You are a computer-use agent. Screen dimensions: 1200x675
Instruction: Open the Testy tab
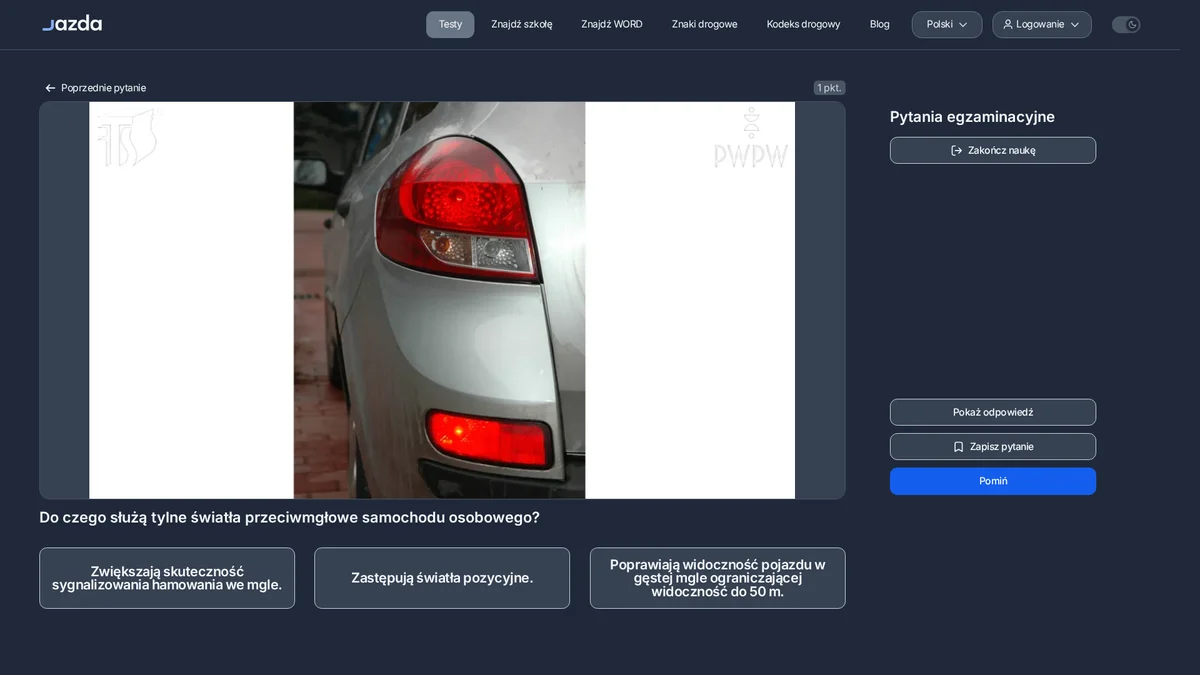pyautogui.click(x=450, y=24)
